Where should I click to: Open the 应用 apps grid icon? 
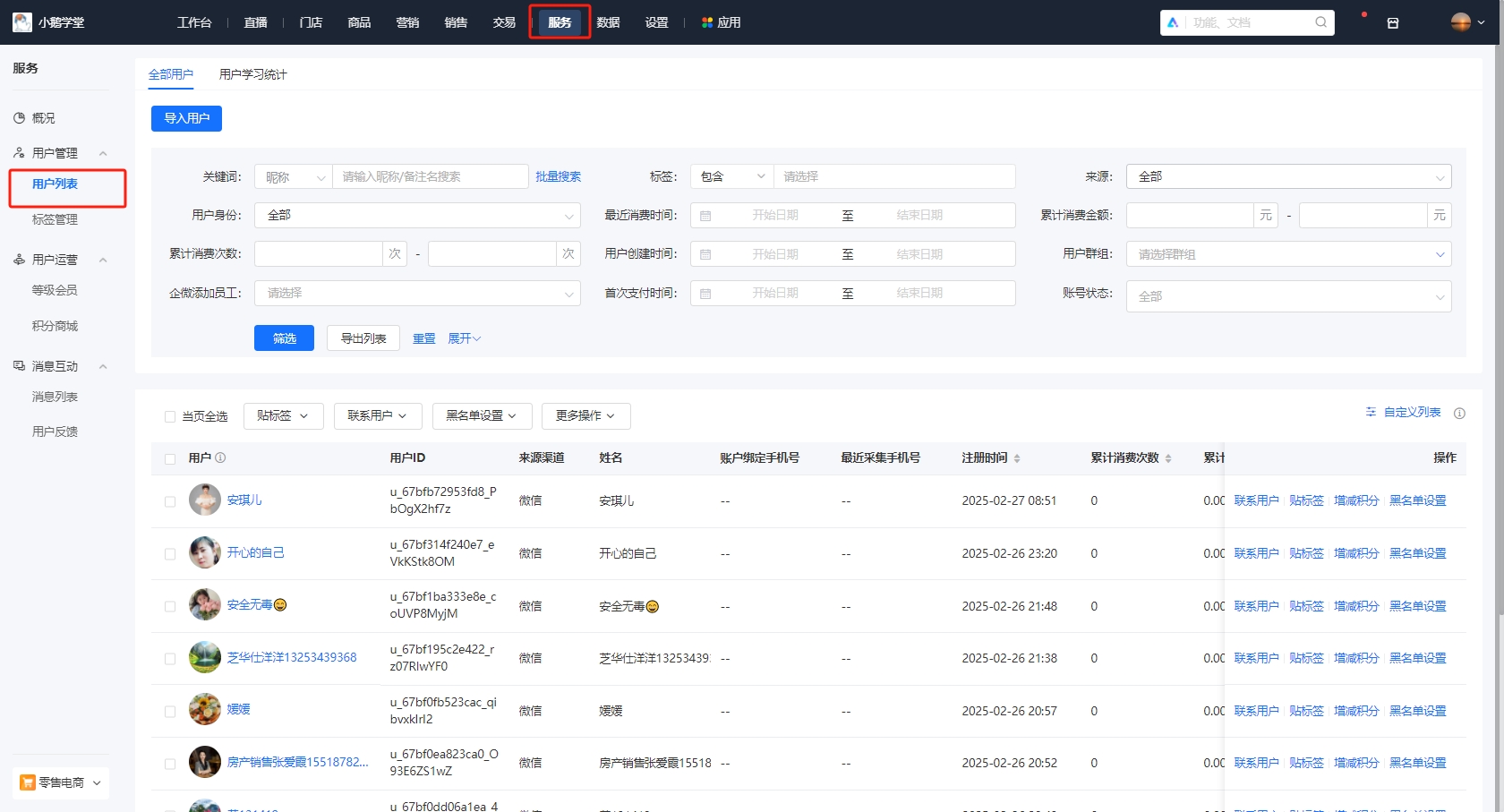pyautogui.click(x=706, y=21)
